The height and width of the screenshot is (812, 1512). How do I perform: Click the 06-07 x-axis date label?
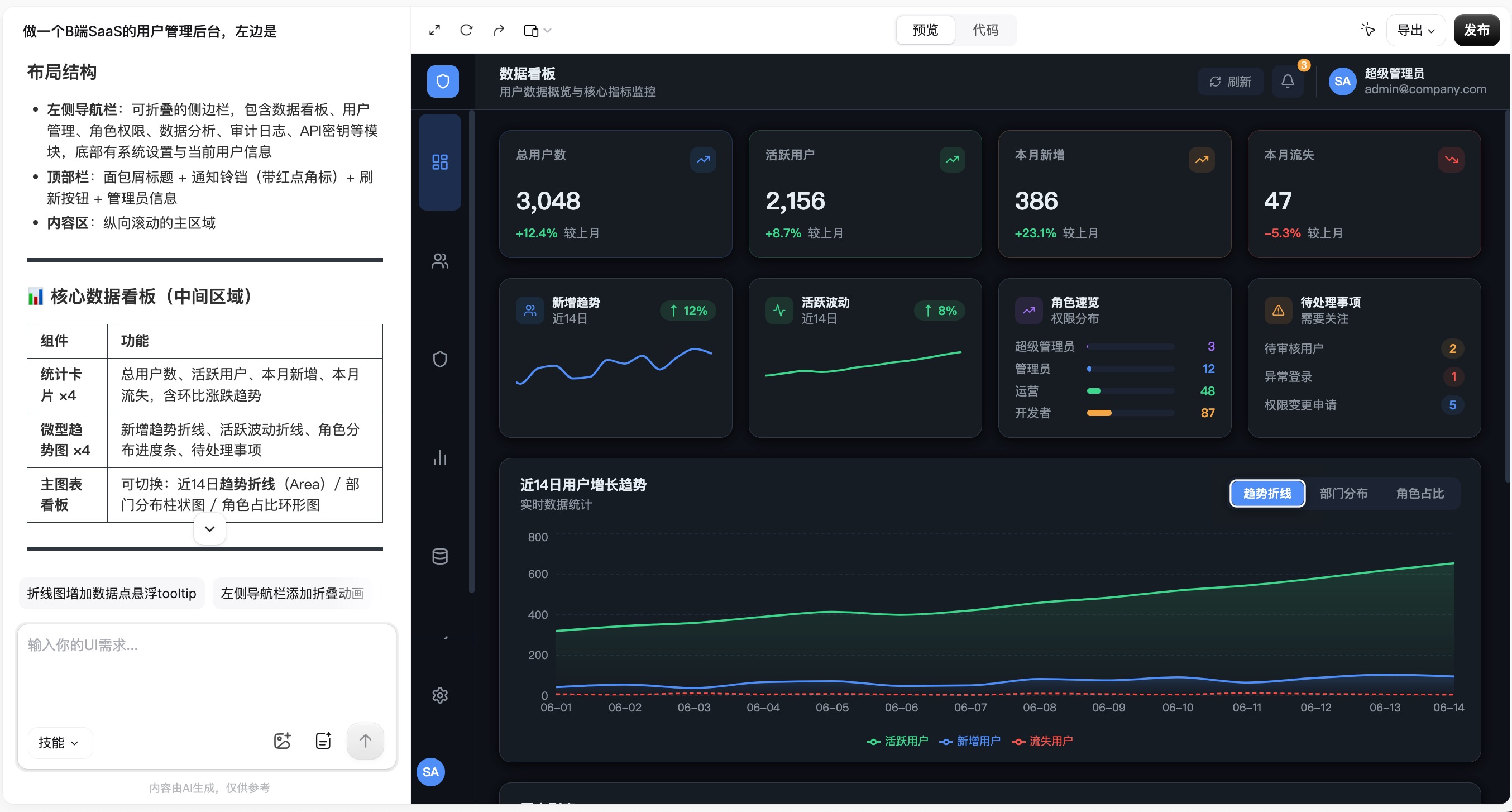[x=970, y=708]
